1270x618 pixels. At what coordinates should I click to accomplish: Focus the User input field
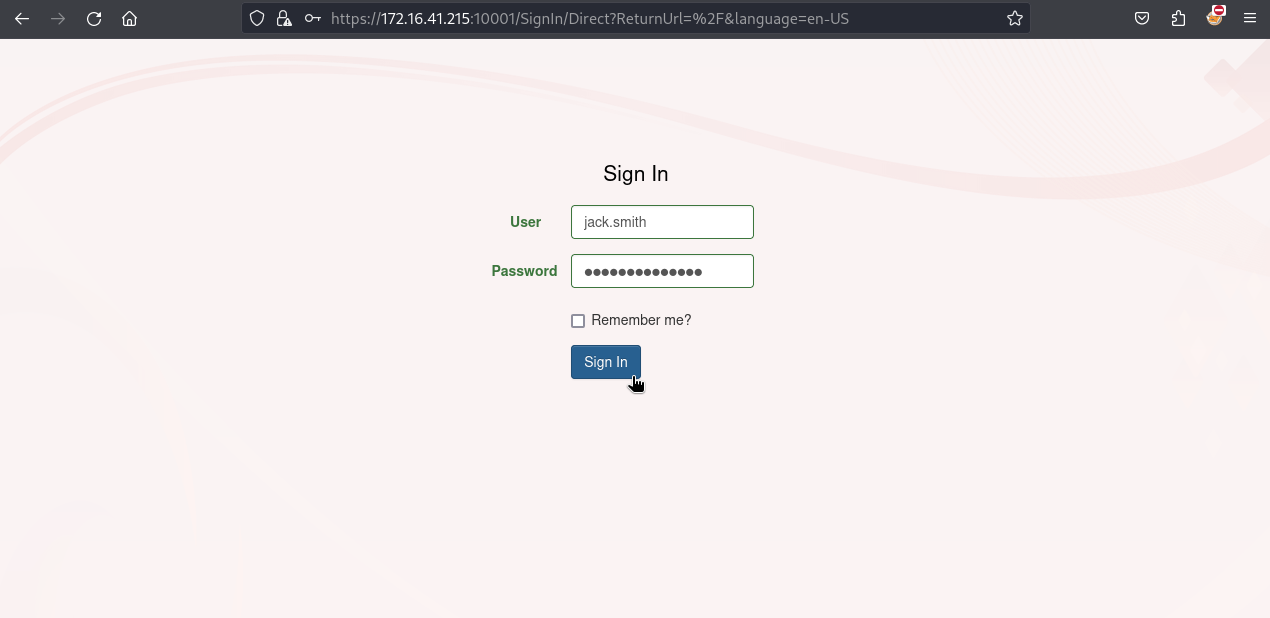coord(662,222)
